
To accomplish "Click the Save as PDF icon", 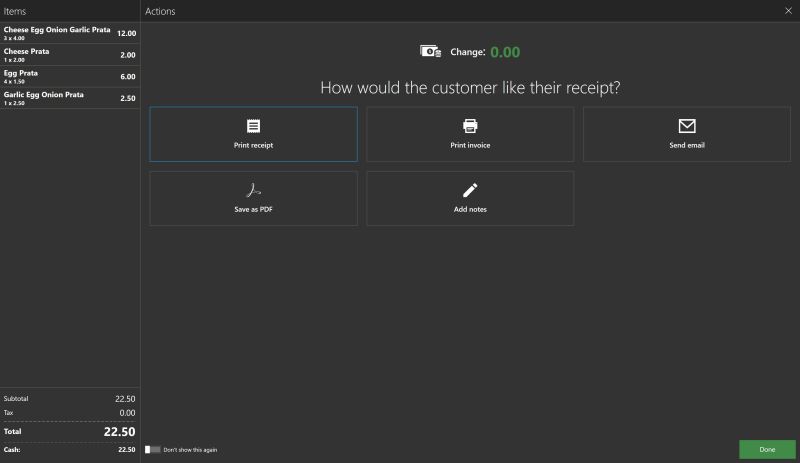I will [253, 190].
